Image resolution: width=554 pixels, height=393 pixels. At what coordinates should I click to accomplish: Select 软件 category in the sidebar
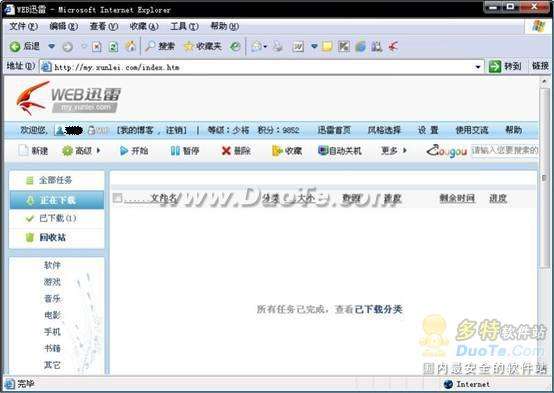[x=52, y=265]
